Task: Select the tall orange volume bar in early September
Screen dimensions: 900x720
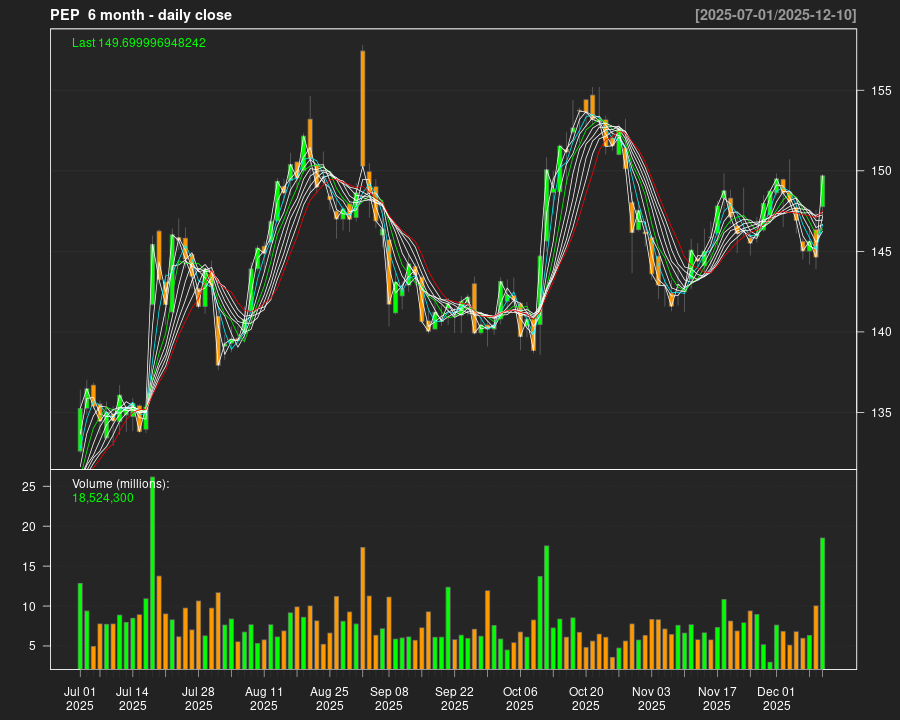Action: click(x=363, y=608)
